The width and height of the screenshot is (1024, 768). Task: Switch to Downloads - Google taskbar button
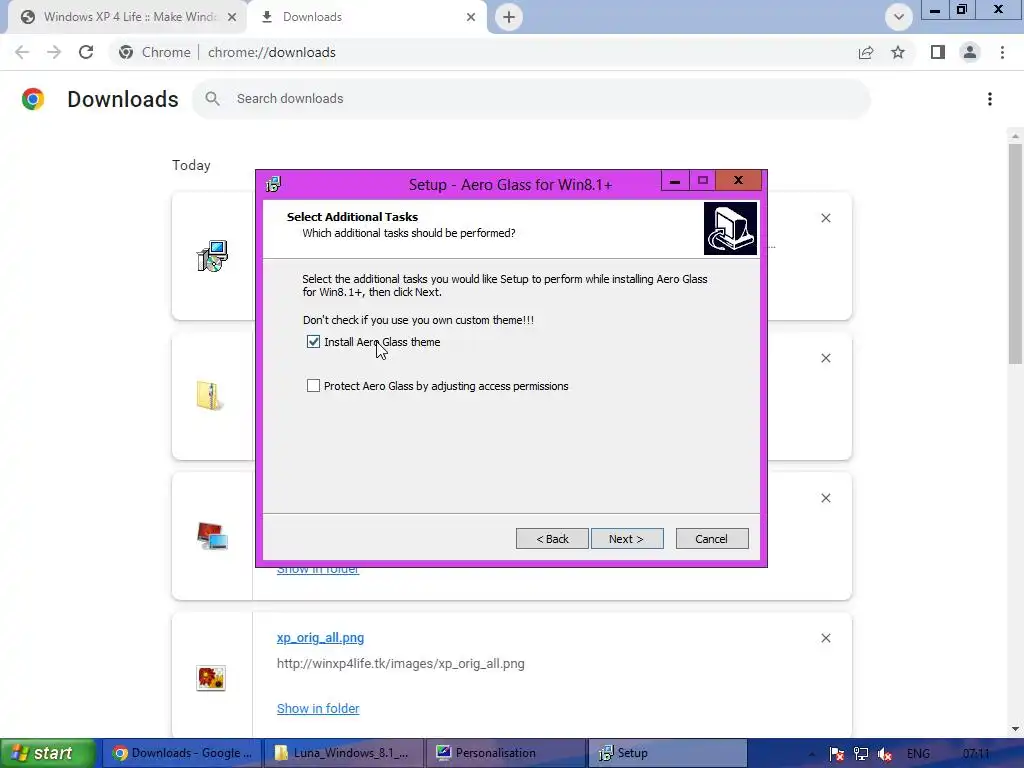click(182, 753)
